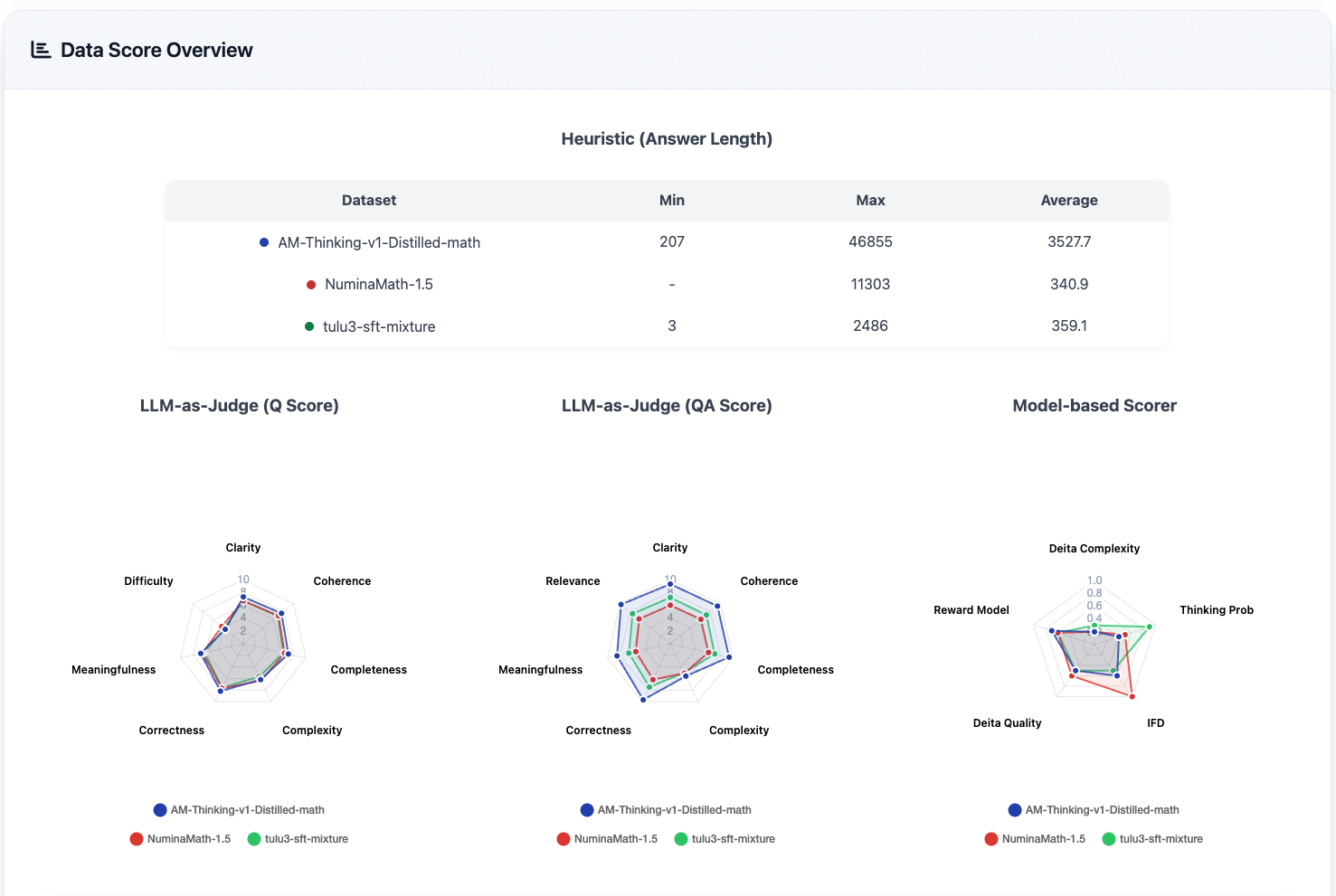Click the Average column header
Screen dimensions: 1336x896
coord(1068,201)
